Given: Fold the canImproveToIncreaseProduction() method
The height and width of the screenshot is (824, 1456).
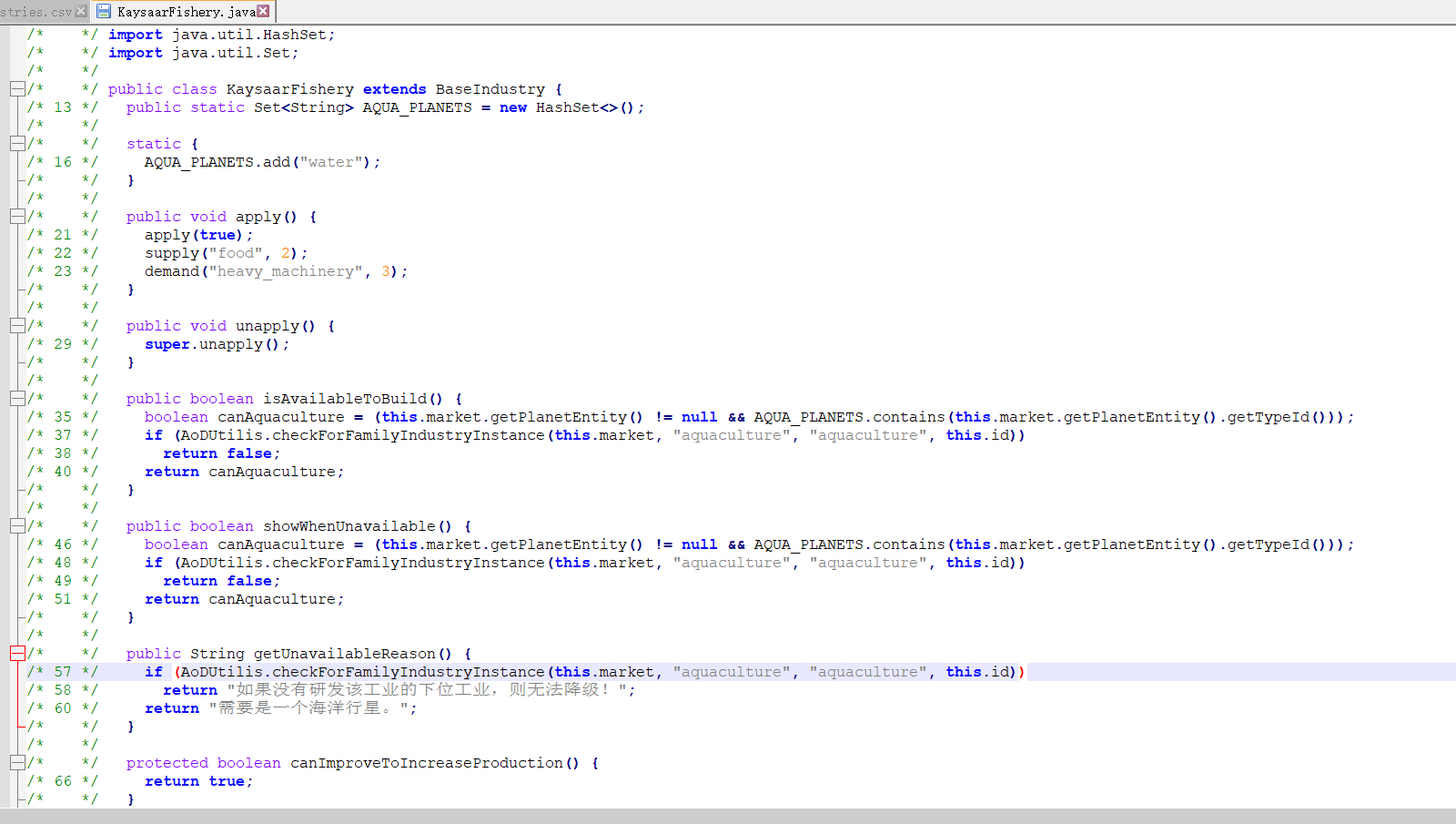Looking at the screenshot, I should [17, 763].
